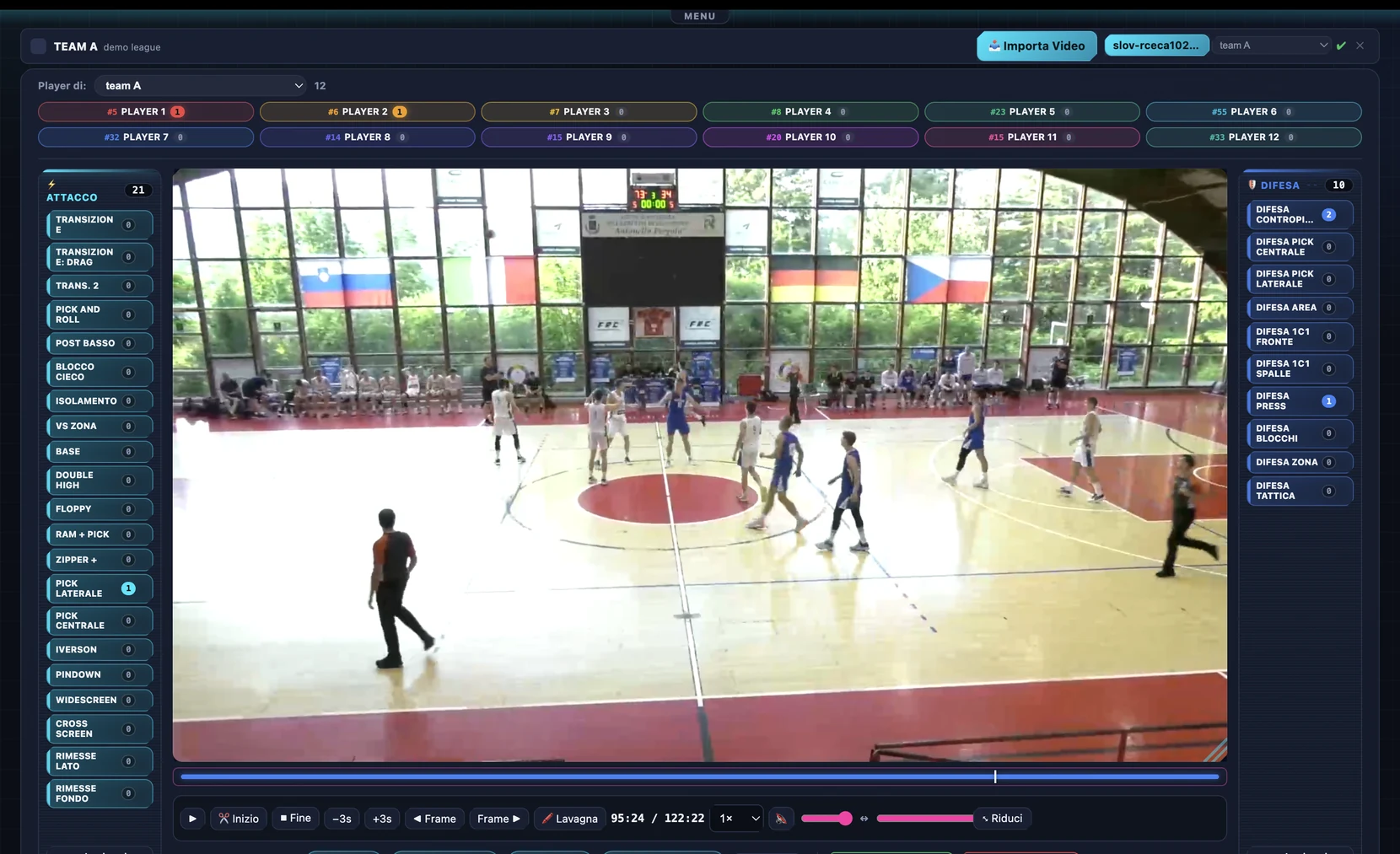Screen dimensions: 1400x854
Task: Click the Inizio scissors clip-start button
Action: 239,819
